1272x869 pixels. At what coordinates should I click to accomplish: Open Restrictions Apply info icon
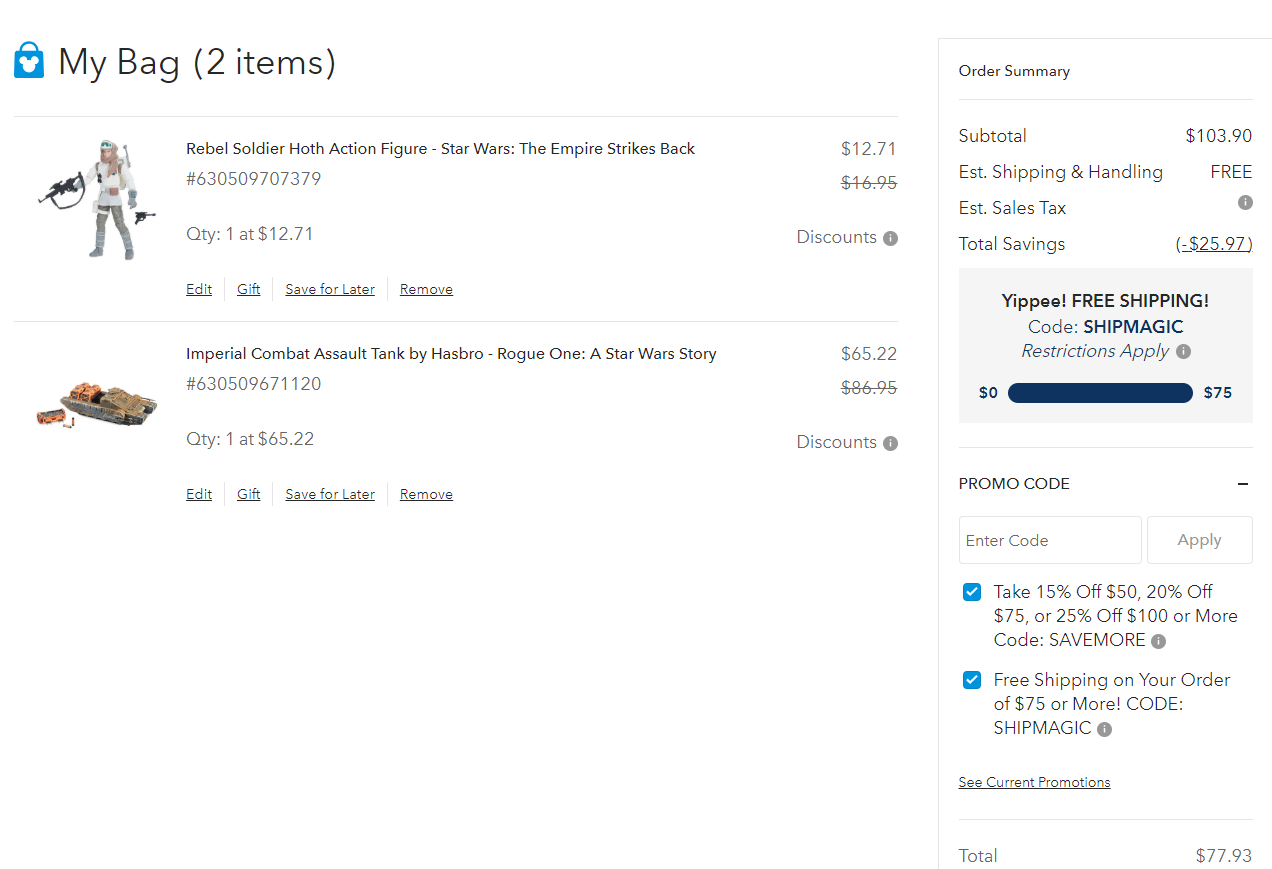(x=1183, y=352)
